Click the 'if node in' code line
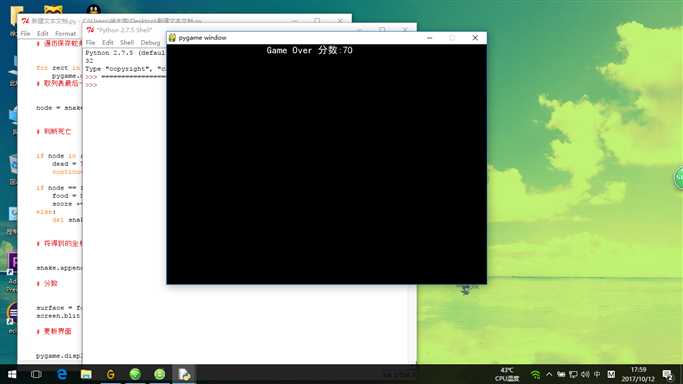683x384 pixels. coord(59,155)
